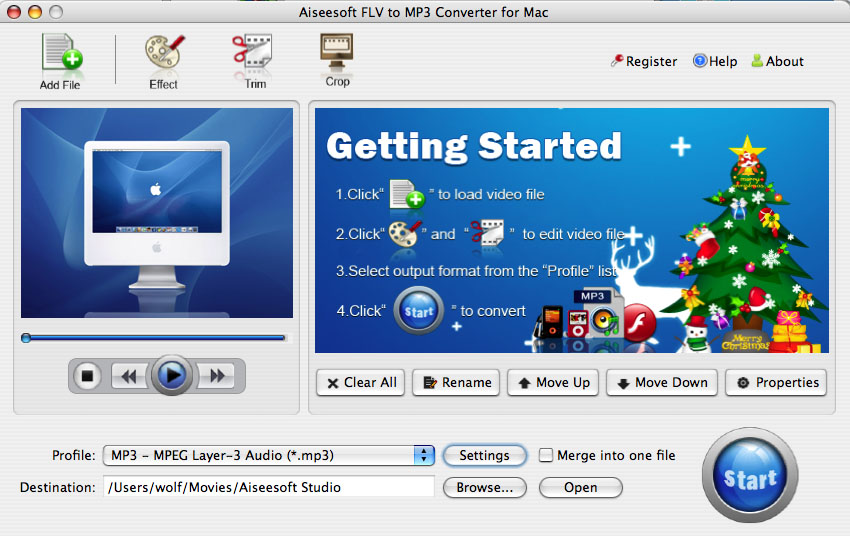The height and width of the screenshot is (536, 850).
Task: Click the Help question-mark icon
Action: coord(700,61)
